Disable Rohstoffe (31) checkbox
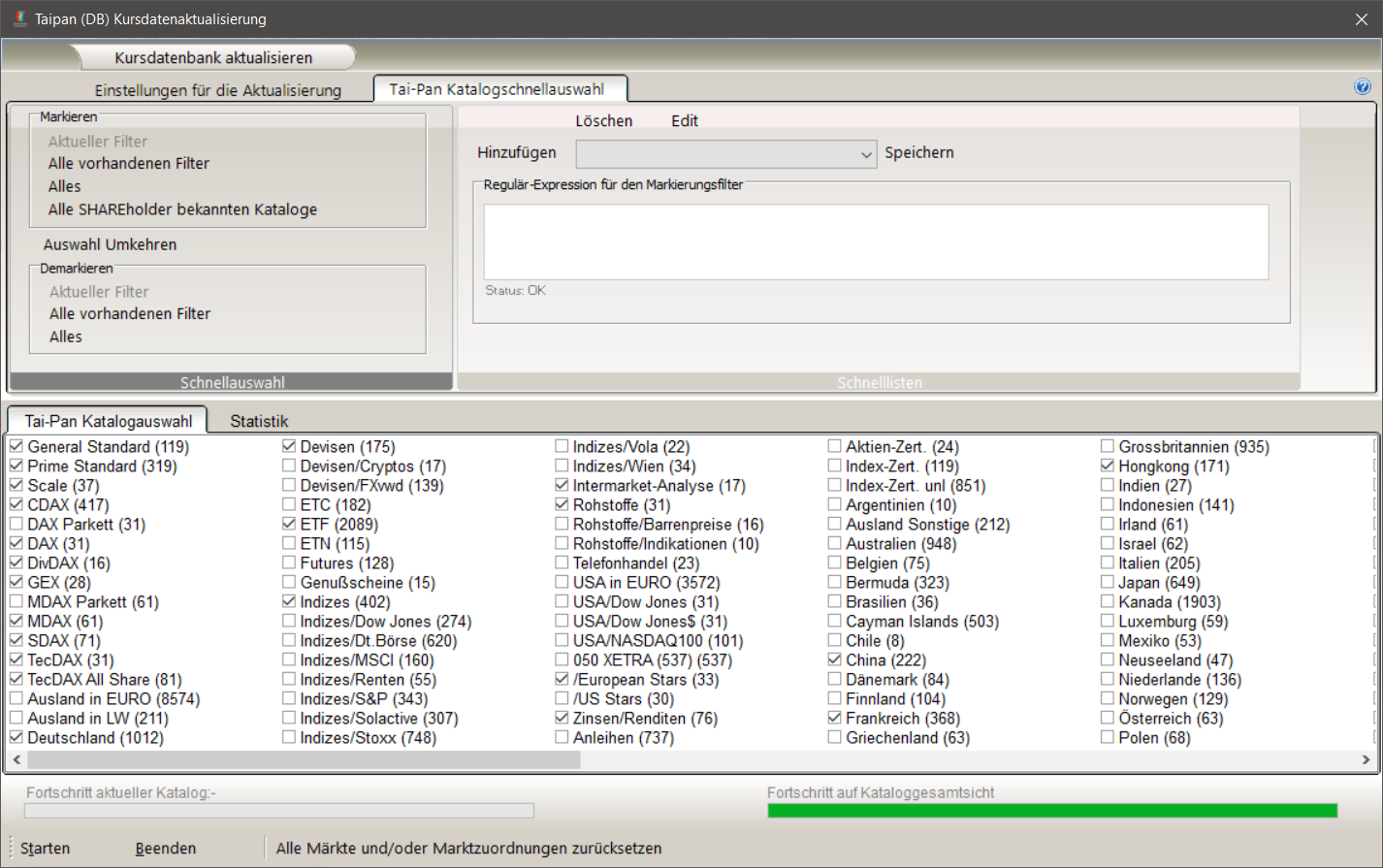The height and width of the screenshot is (868, 1383). click(562, 505)
